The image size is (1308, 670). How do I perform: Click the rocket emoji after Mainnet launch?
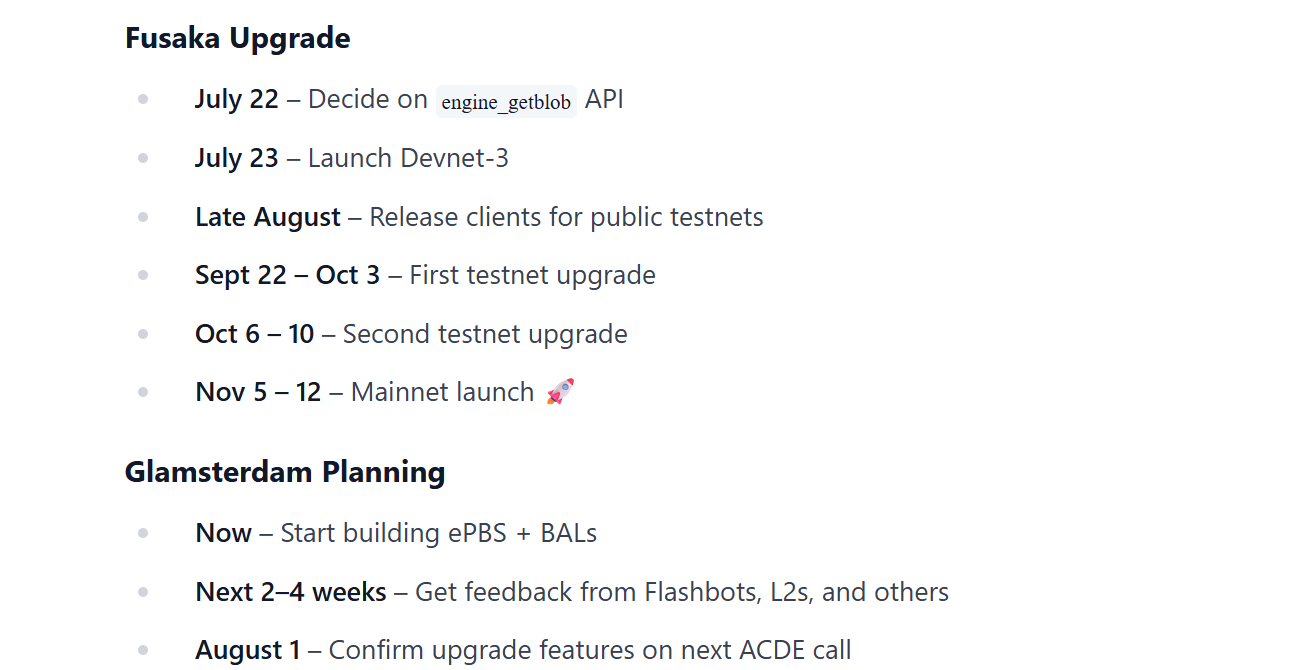click(x=560, y=392)
